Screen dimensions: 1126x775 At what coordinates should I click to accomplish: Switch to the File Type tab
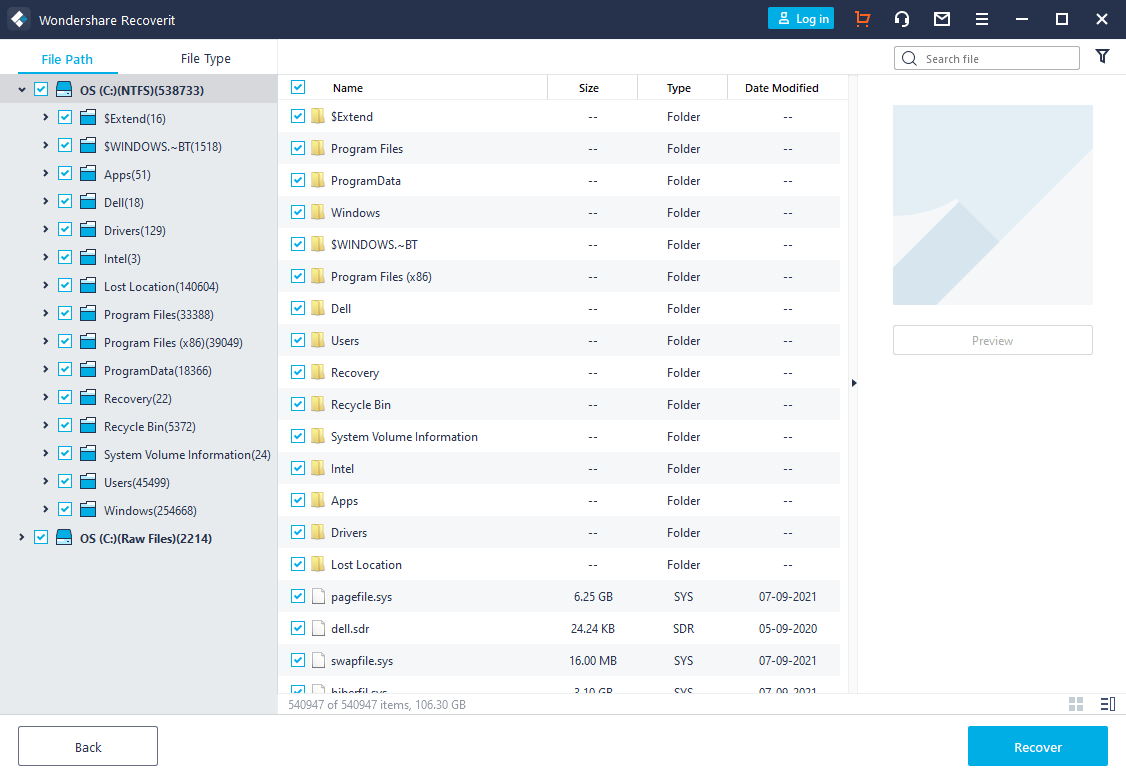click(x=205, y=59)
